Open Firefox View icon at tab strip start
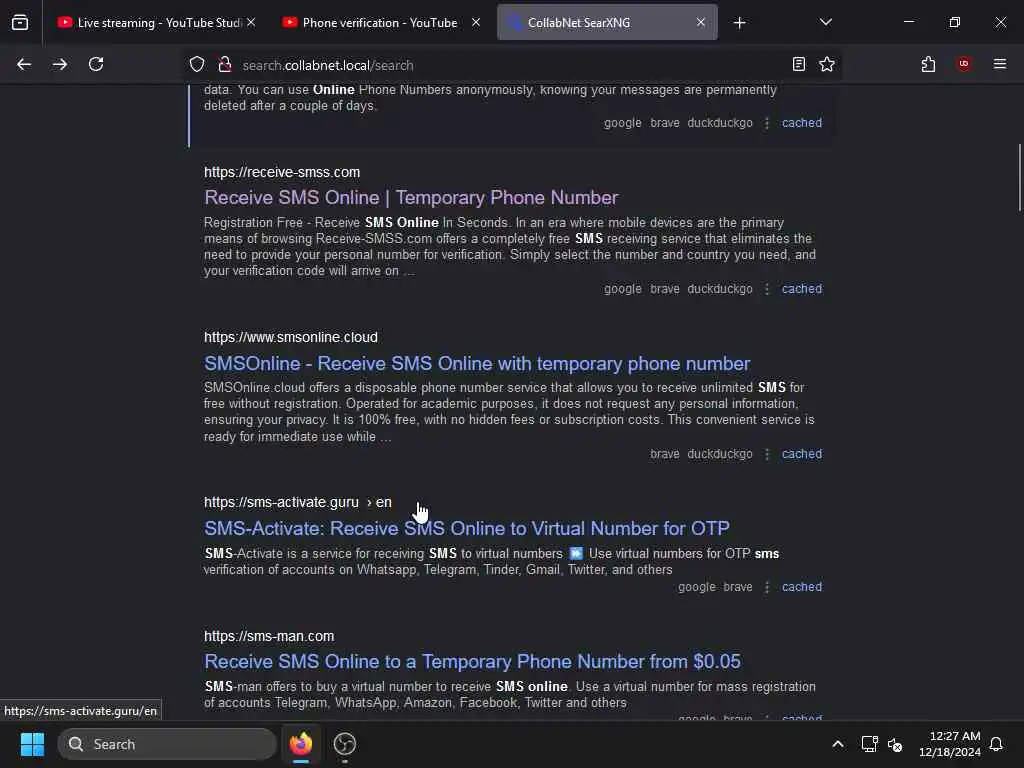1024x768 pixels. [x=20, y=22]
